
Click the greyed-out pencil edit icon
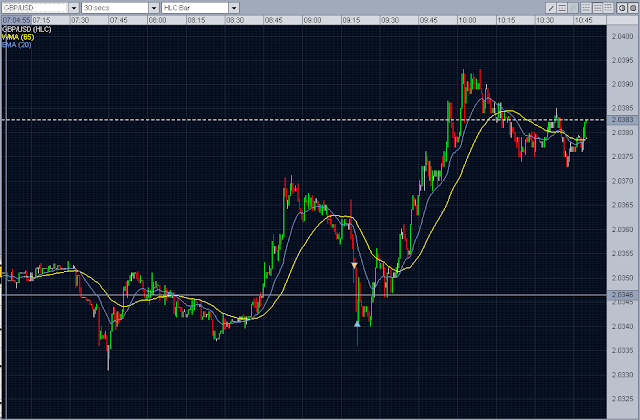(573, 8)
